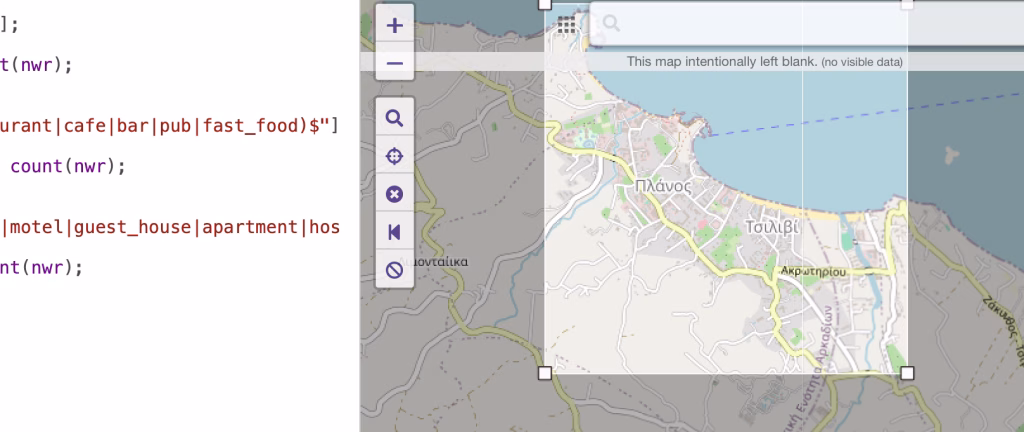Toggle wide map view arrow icon
Image resolution: width=1024 pixels, height=432 pixels.
(x=394, y=232)
